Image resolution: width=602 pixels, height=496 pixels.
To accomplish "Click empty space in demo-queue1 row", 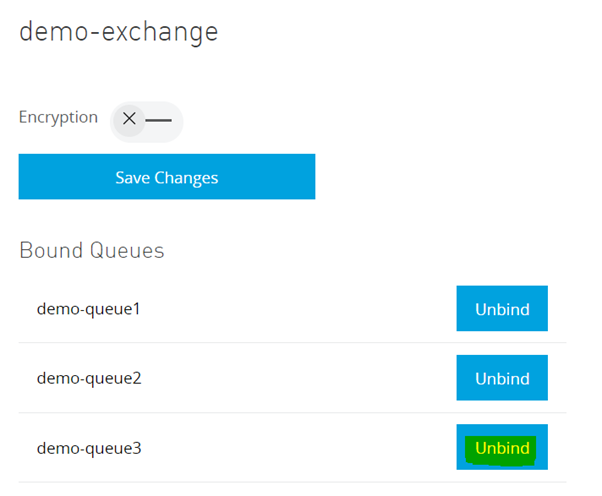I will click(300, 309).
